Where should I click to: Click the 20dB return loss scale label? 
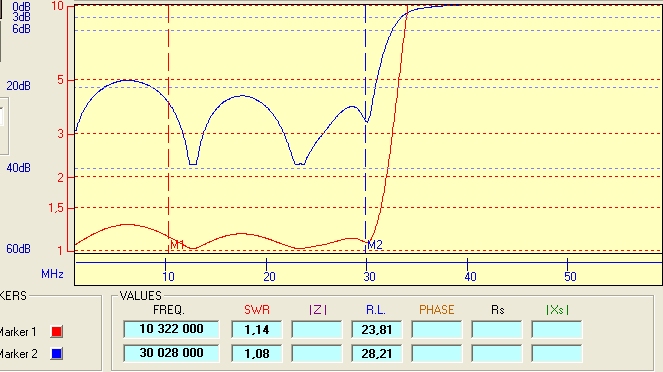point(18,86)
